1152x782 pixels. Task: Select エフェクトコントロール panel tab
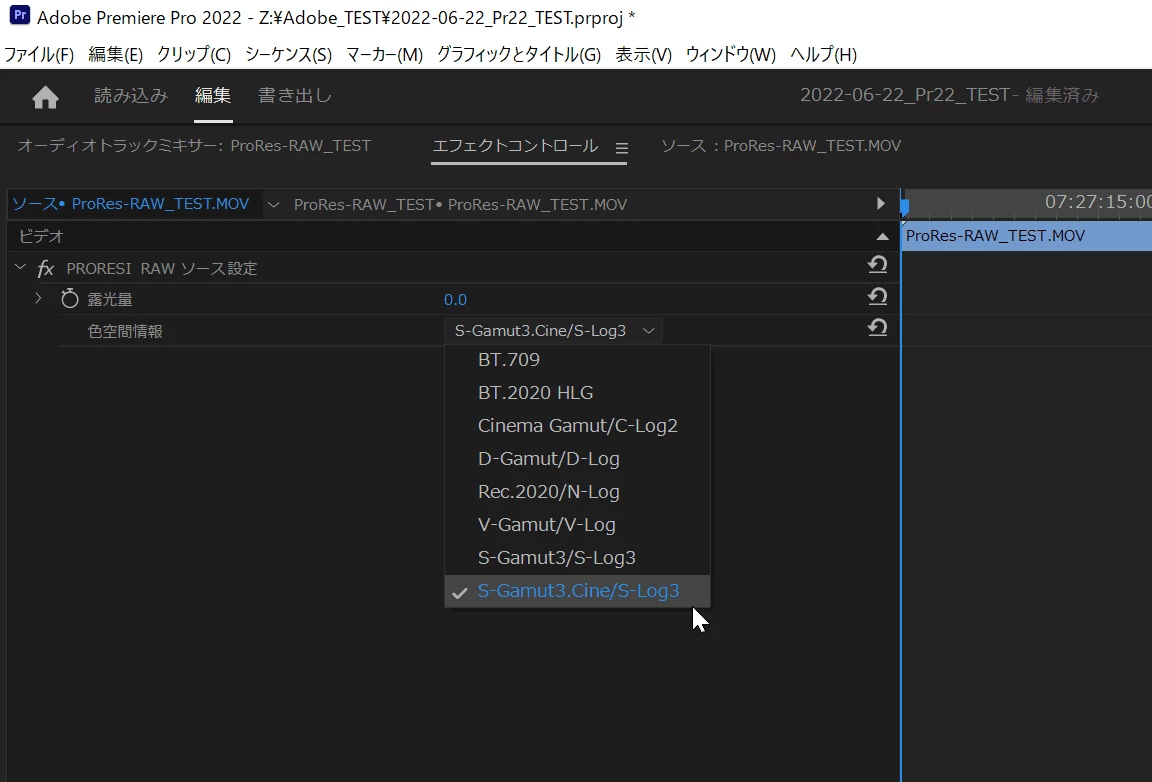click(x=515, y=146)
